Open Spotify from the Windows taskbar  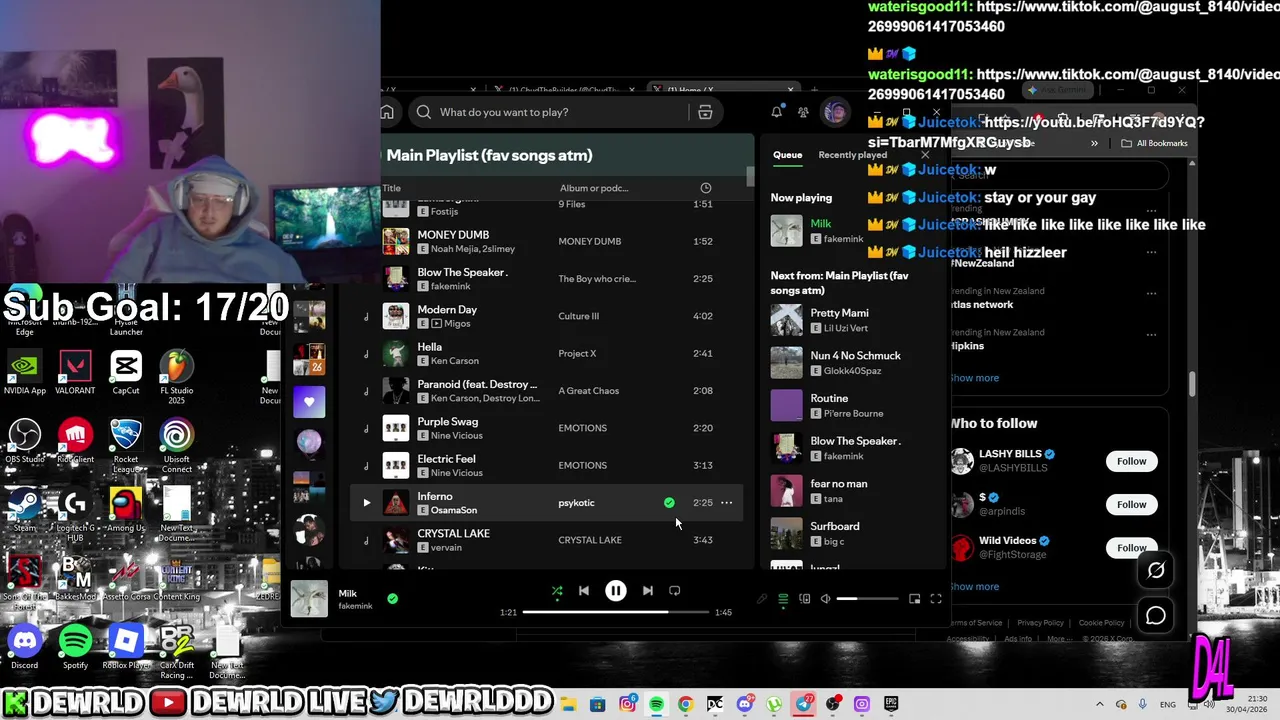pyautogui.click(x=656, y=704)
